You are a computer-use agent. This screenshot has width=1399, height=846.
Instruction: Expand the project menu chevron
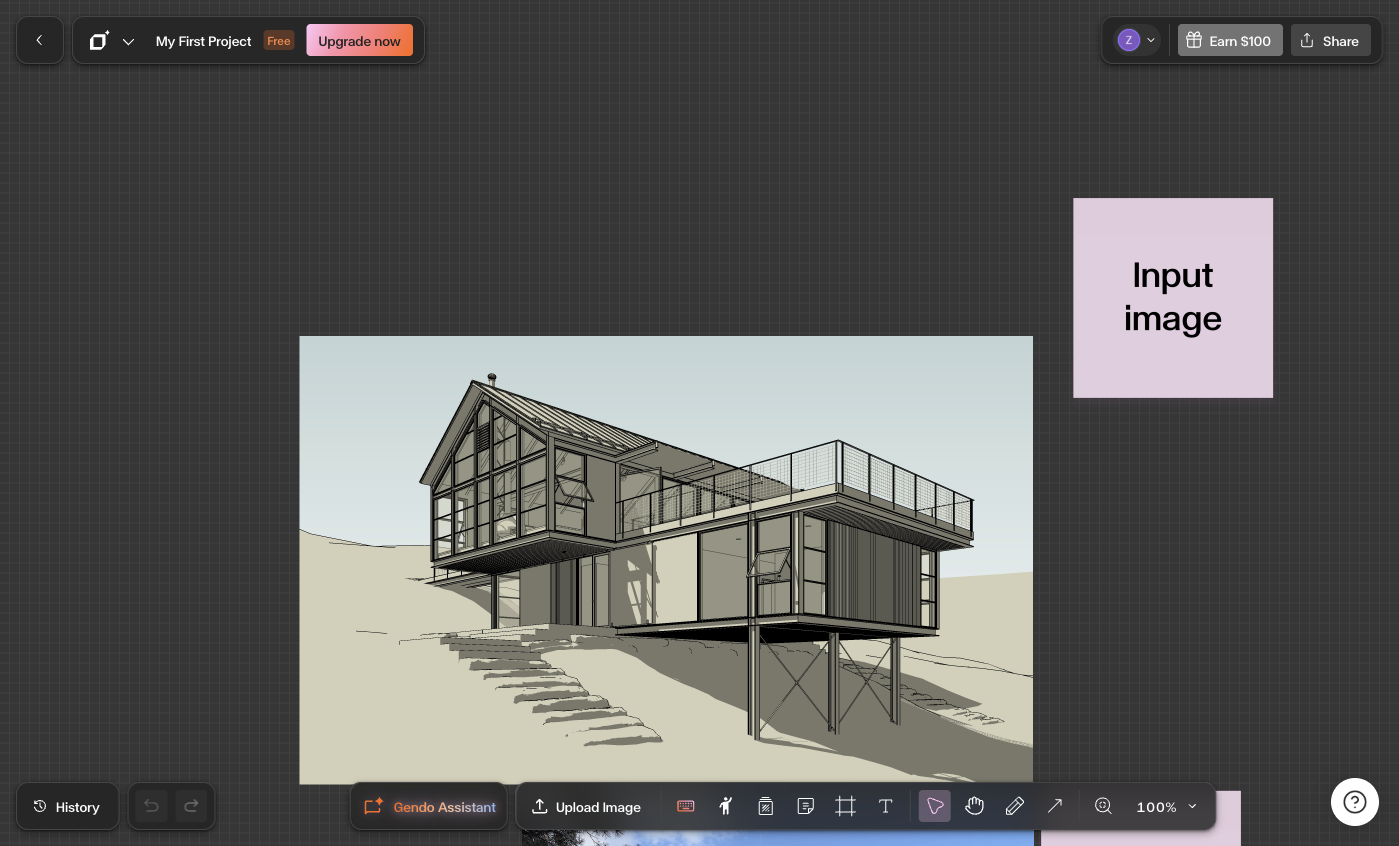coord(128,42)
